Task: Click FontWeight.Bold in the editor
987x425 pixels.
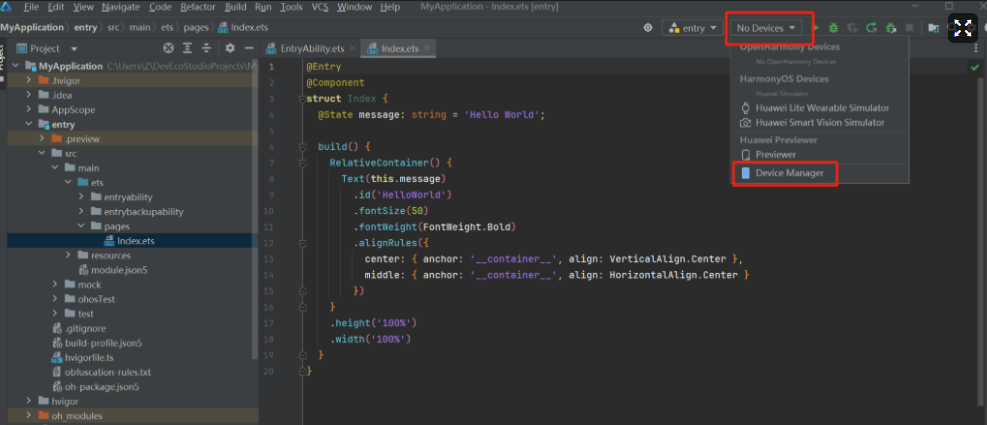Action: [468, 227]
